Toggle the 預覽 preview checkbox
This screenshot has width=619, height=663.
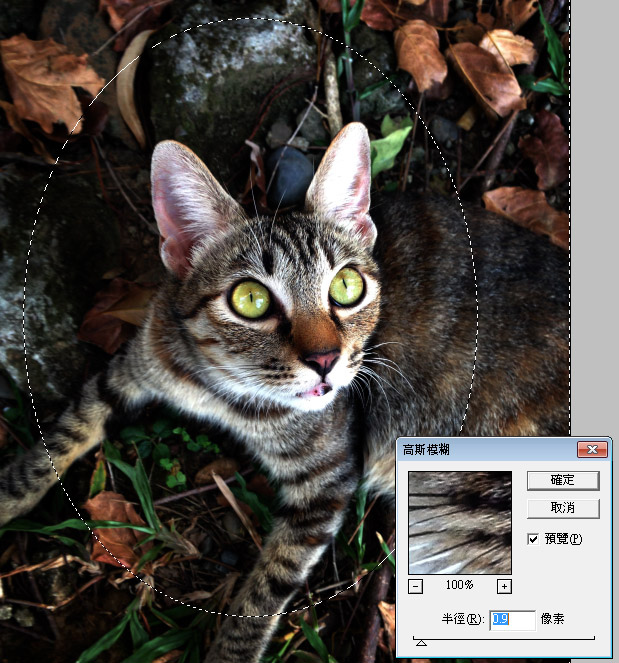(533, 539)
